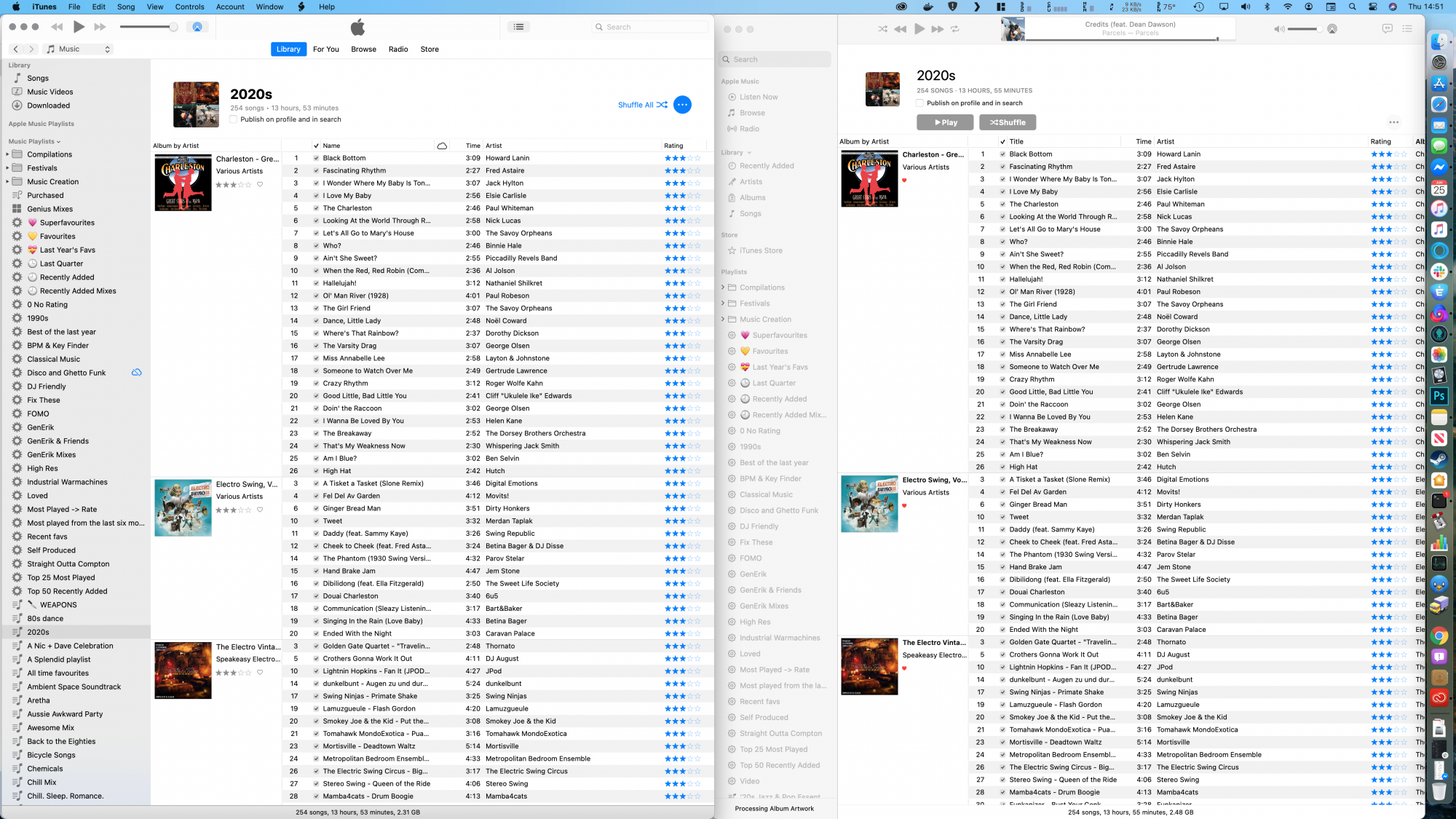Click cloud status column header in iTunes

[x=442, y=146]
